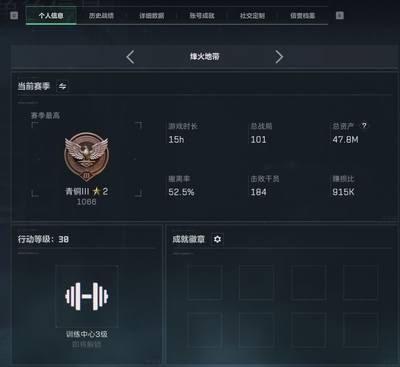400x367 pixels.
Task: Click the bronze eagle rank emblem
Action: click(x=87, y=156)
